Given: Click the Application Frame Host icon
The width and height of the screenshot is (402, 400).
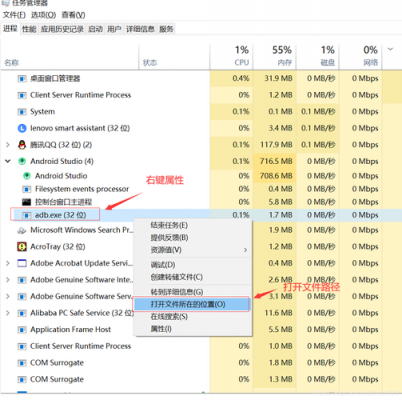Looking at the screenshot, I should coord(22,330).
